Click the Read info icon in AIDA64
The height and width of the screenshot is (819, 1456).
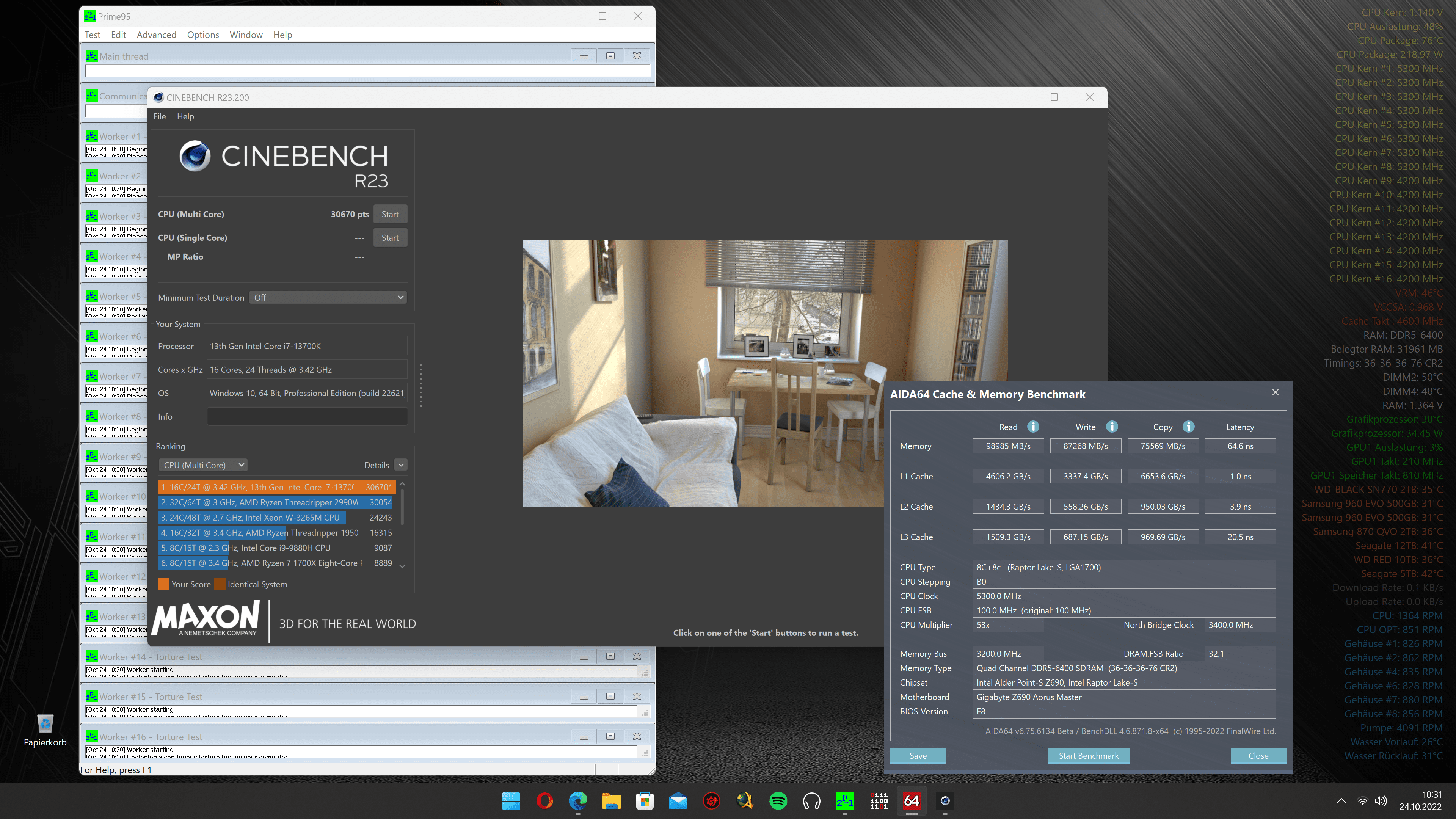tap(1032, 427)
